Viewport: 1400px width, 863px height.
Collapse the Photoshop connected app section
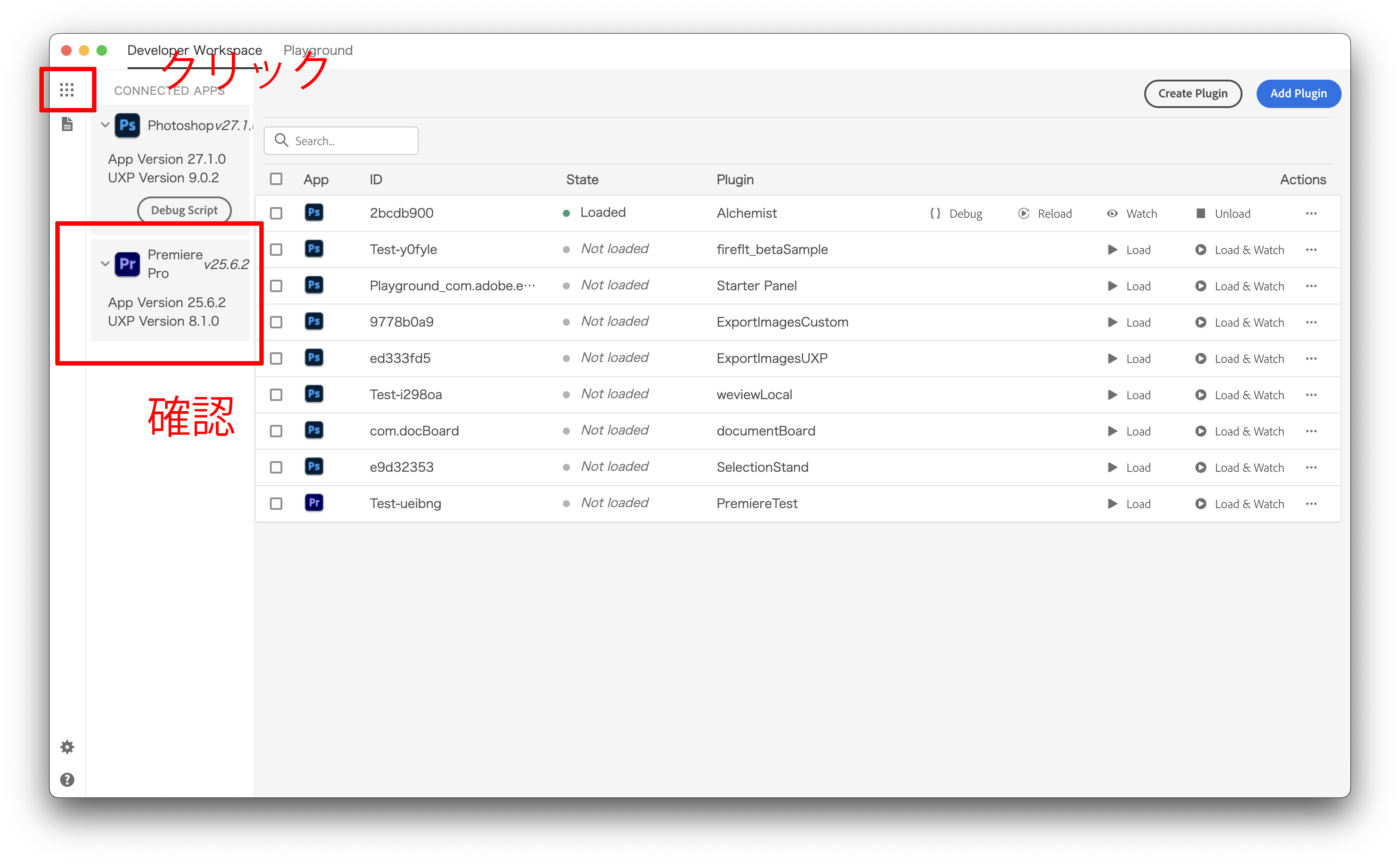[105, 124]
